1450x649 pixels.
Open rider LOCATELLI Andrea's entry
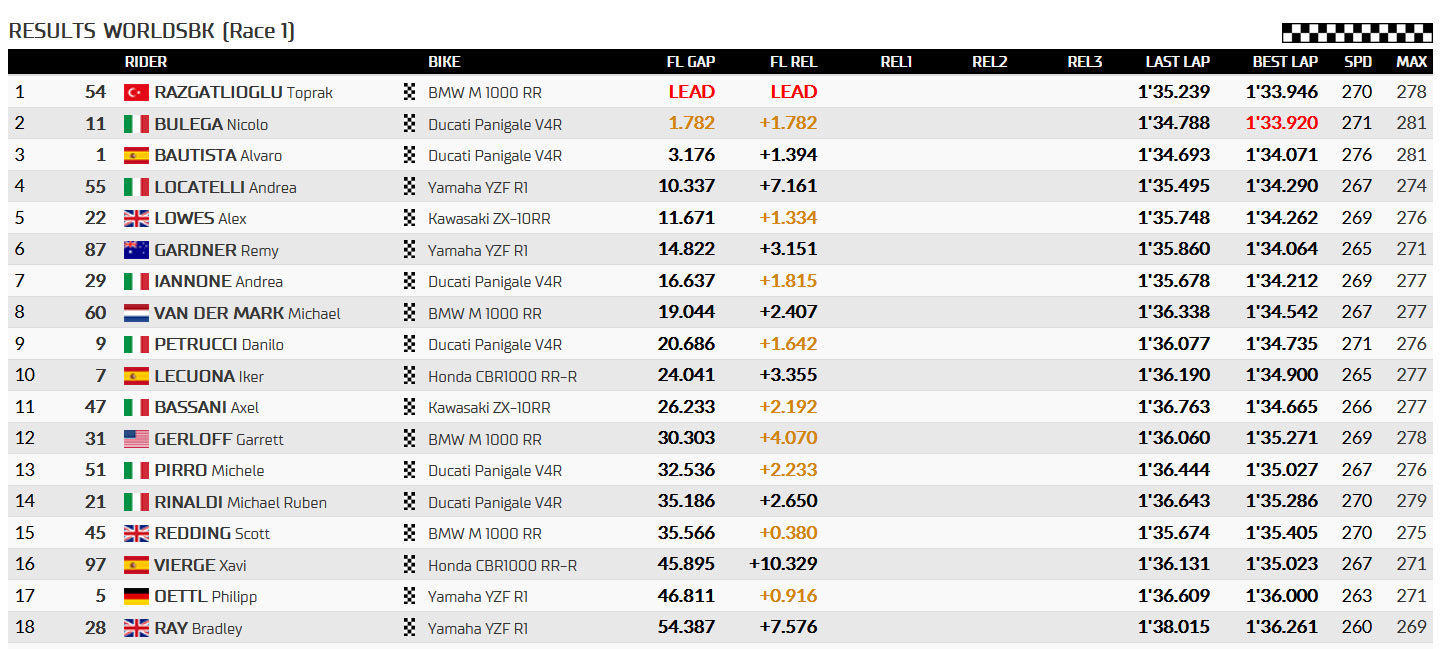tap(225, 187)
